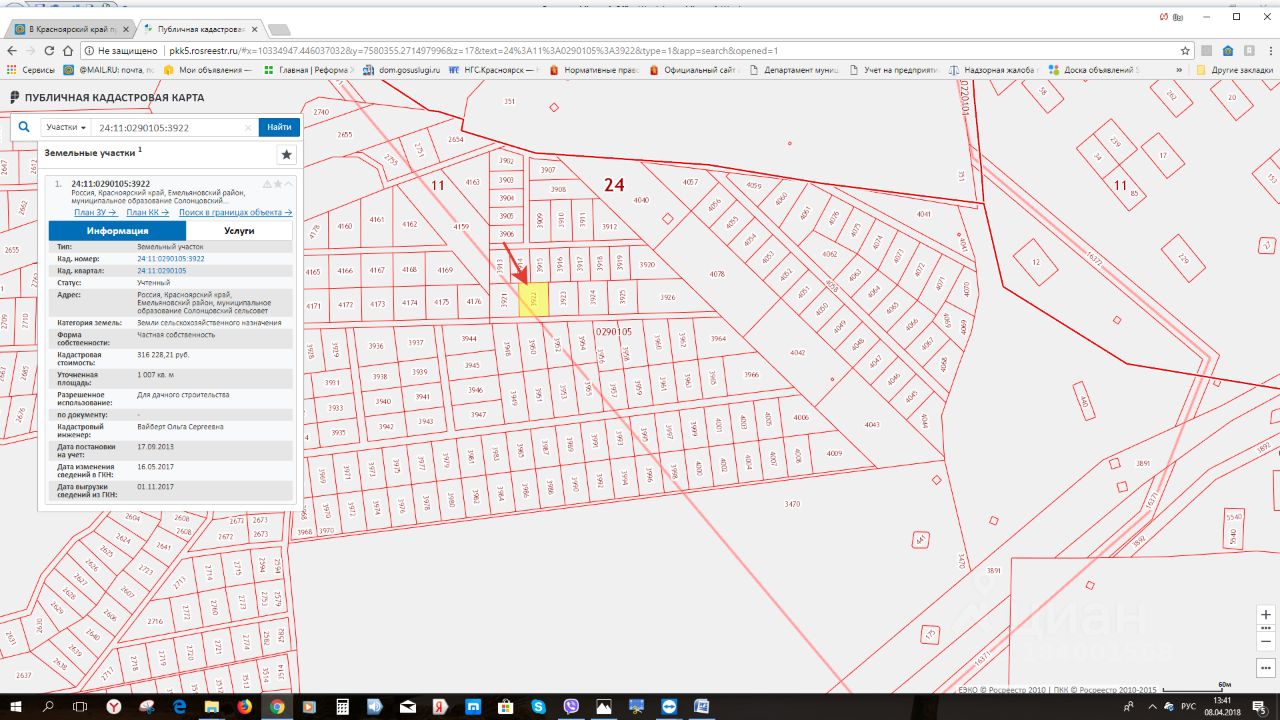
Task: Open the Надзорная жалоба bookmark
Action: coord(993,70)
